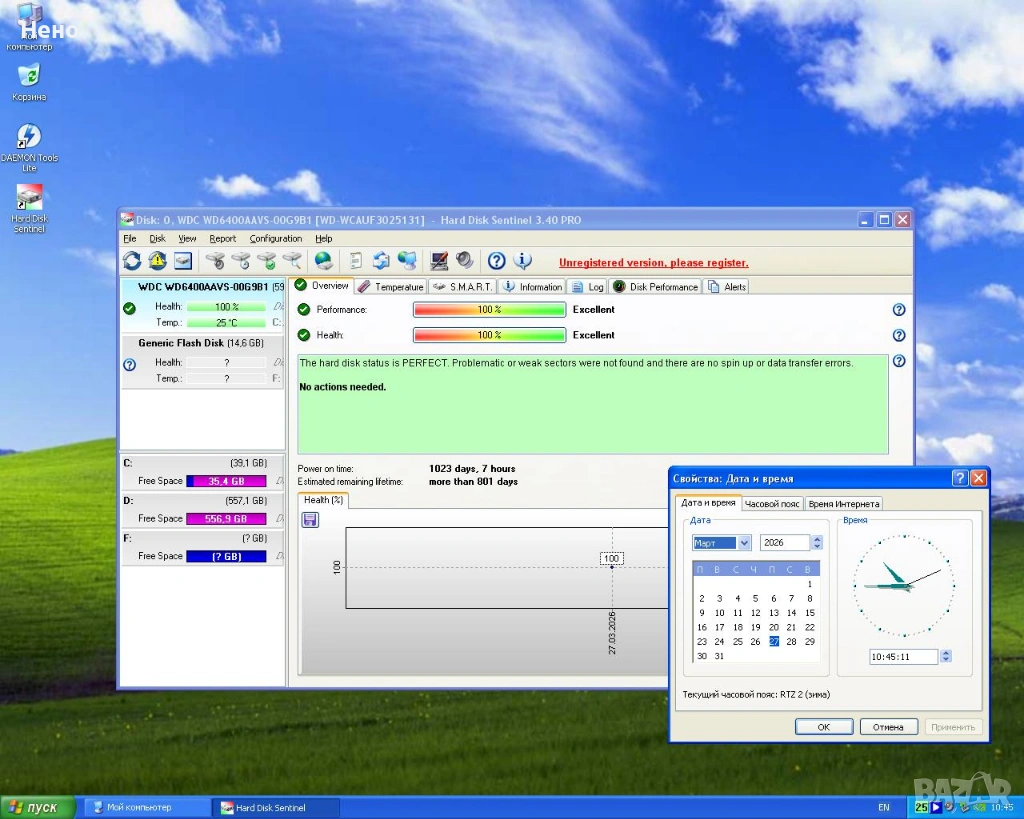
Task: Click the Отмена button
Action: pos(888,727)
